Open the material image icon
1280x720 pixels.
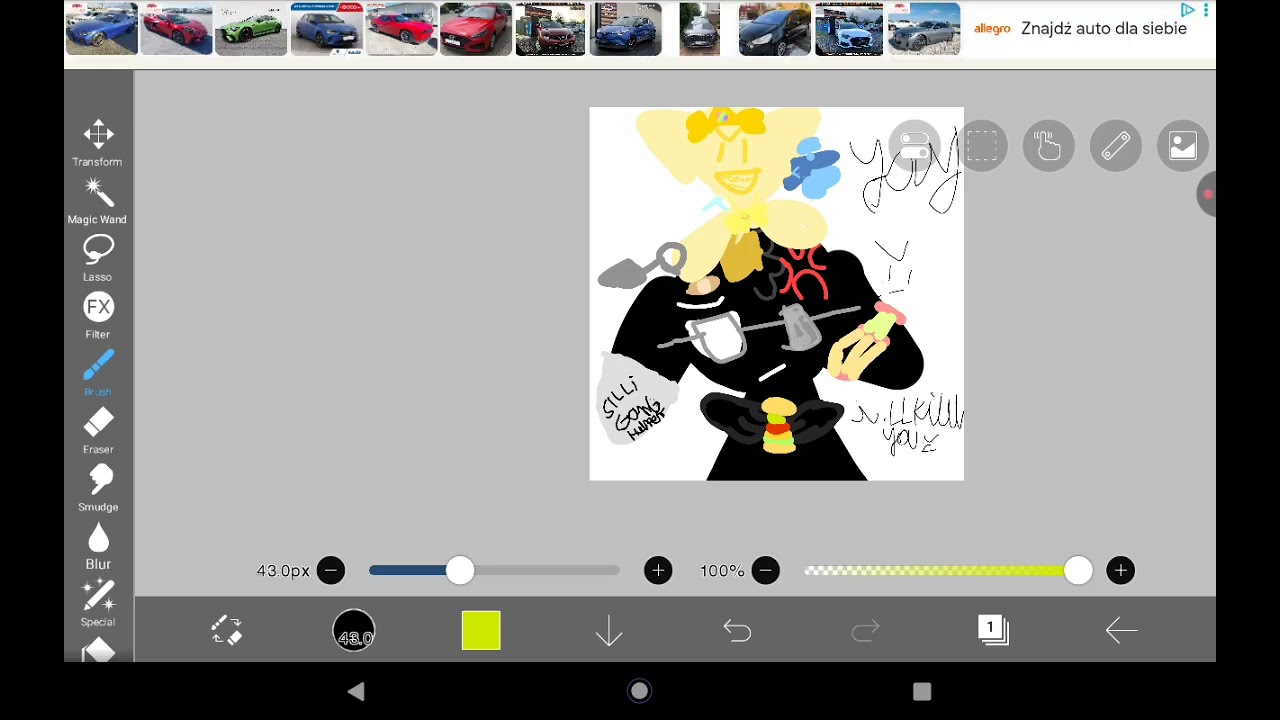(x=1182, y=146)
